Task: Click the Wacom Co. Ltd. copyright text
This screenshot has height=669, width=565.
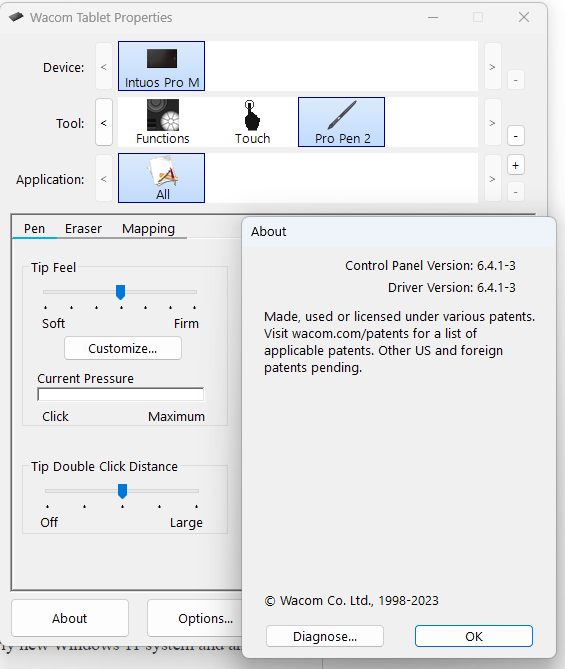Action: [x=352, y=601]
